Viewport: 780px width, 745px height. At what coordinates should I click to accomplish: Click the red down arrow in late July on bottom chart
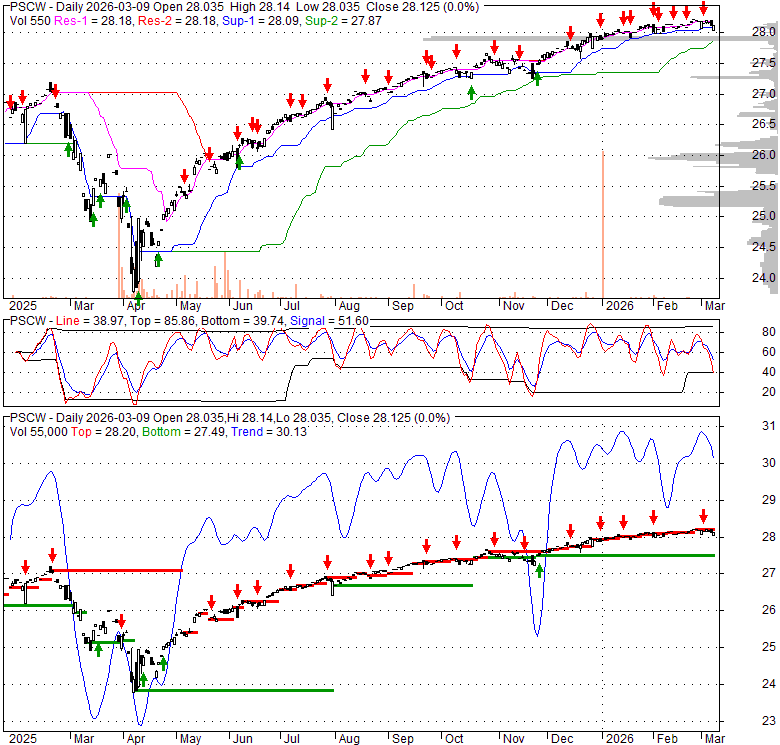[328, 562]
